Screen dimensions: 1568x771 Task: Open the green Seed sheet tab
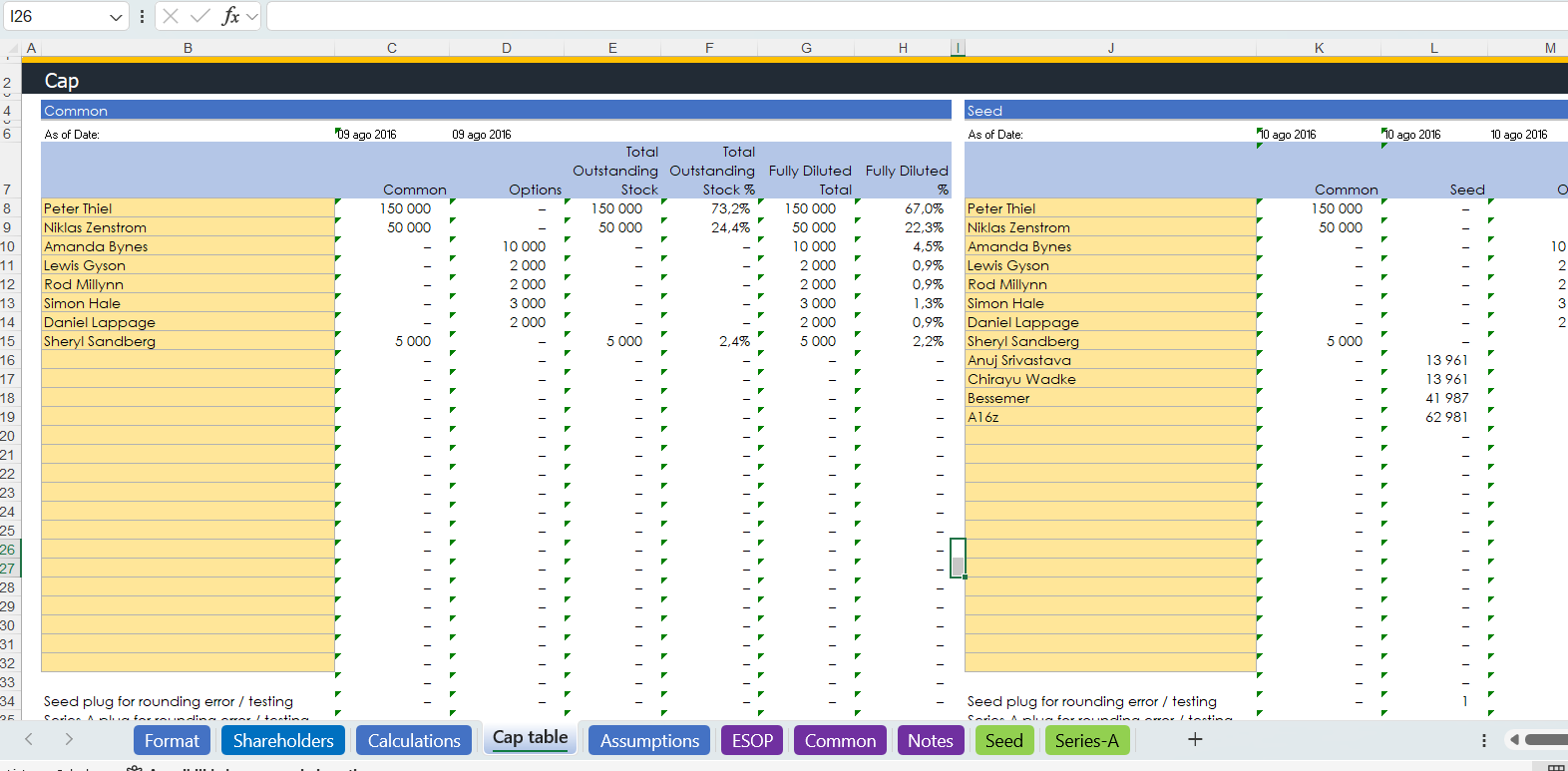(x=1004, y=740)
